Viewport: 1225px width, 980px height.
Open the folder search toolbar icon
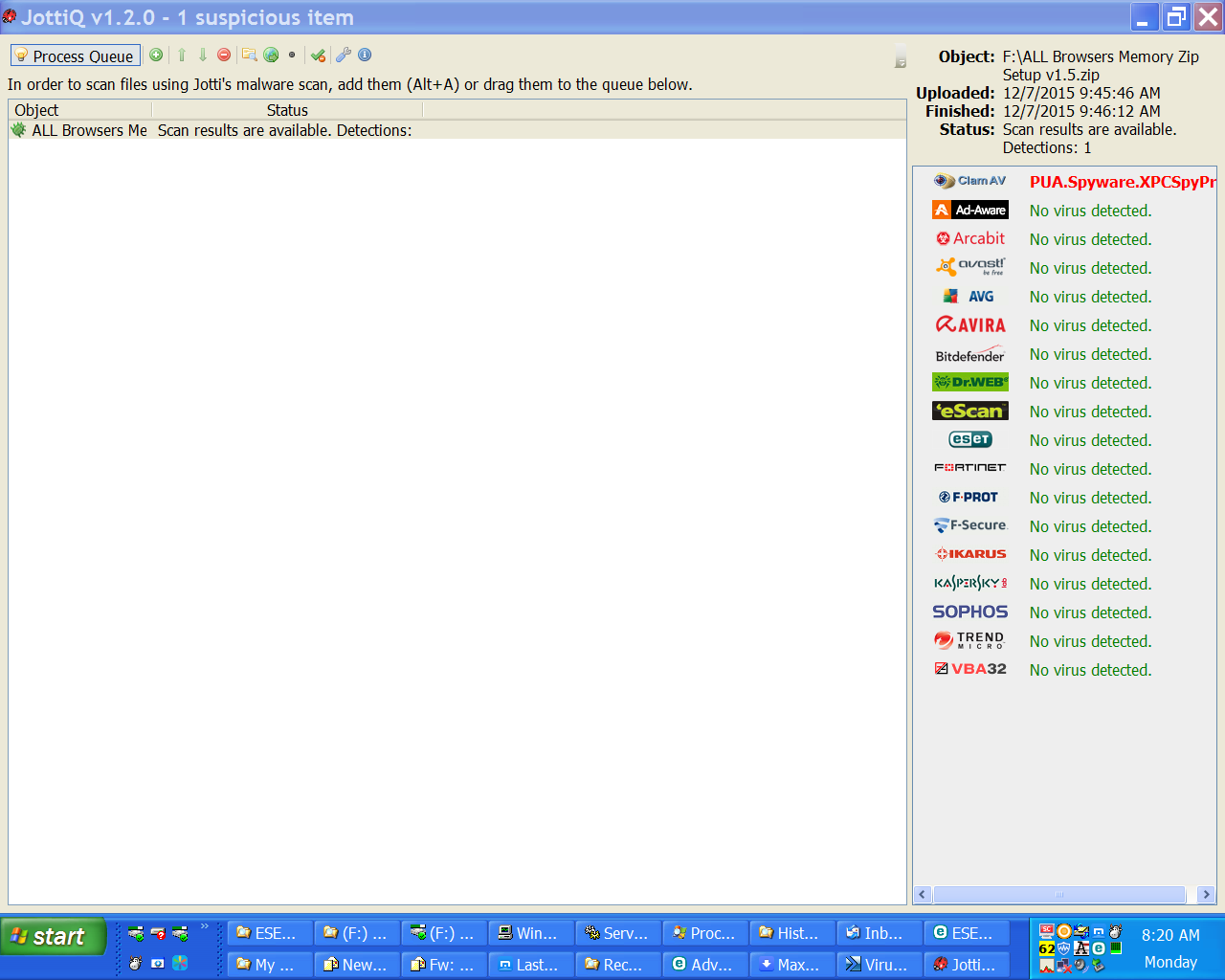(249, 56)
